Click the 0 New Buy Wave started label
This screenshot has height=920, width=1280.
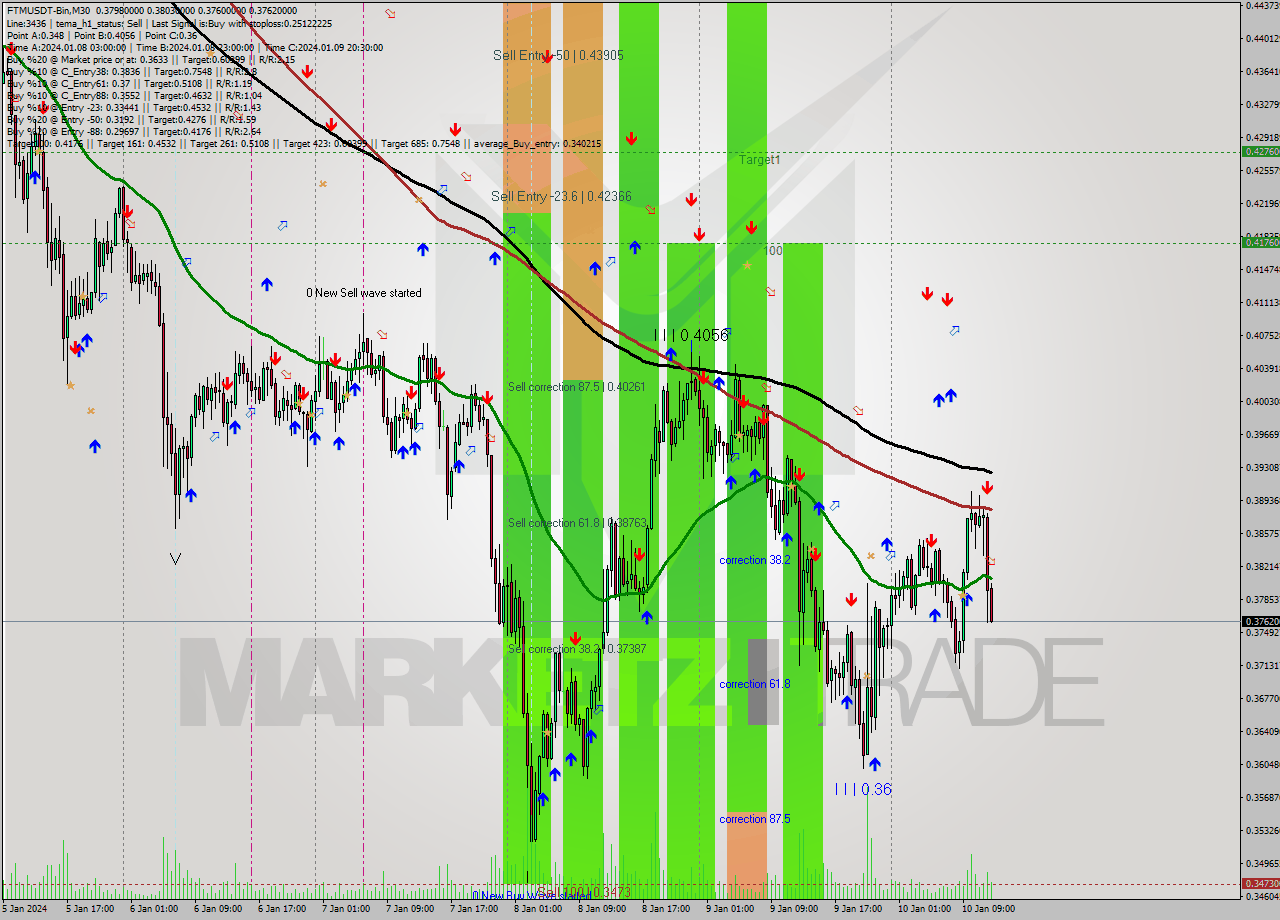tap(531, 896)
